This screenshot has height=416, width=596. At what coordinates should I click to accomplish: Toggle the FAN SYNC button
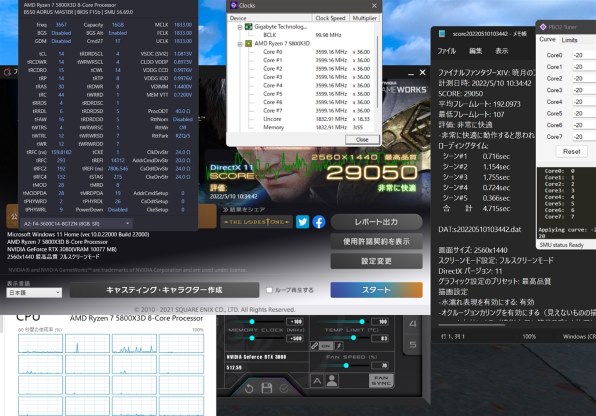(381, 381)
